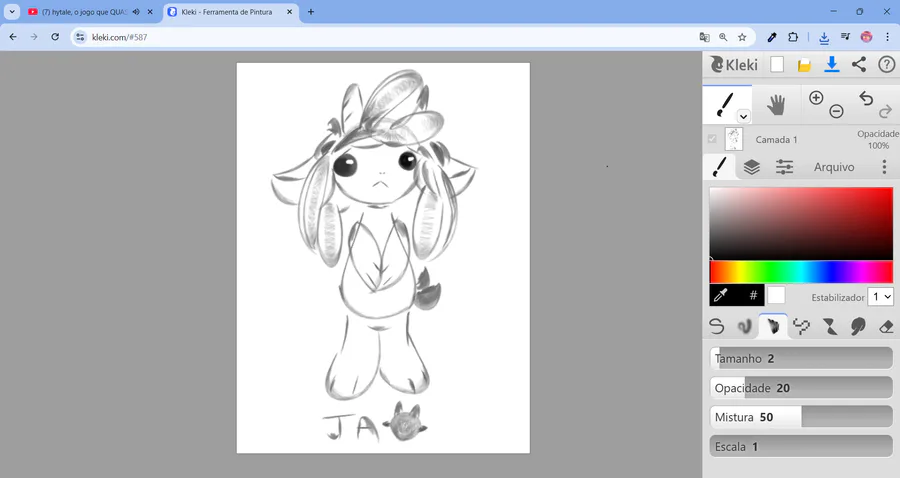Switch to the Layers tab
The width and height of the screenshot is (900, 478).
tap(751, 167)
